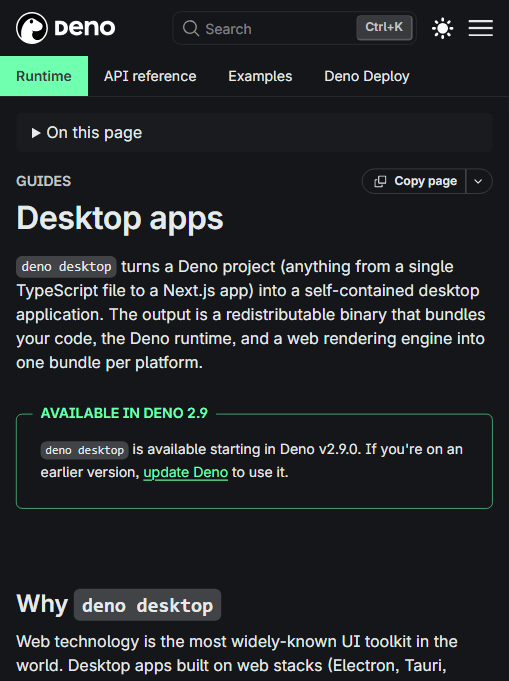The image size is (509, 681).
Task: Go to the Deno Deploy tab
Action: (x=367, y=76)
